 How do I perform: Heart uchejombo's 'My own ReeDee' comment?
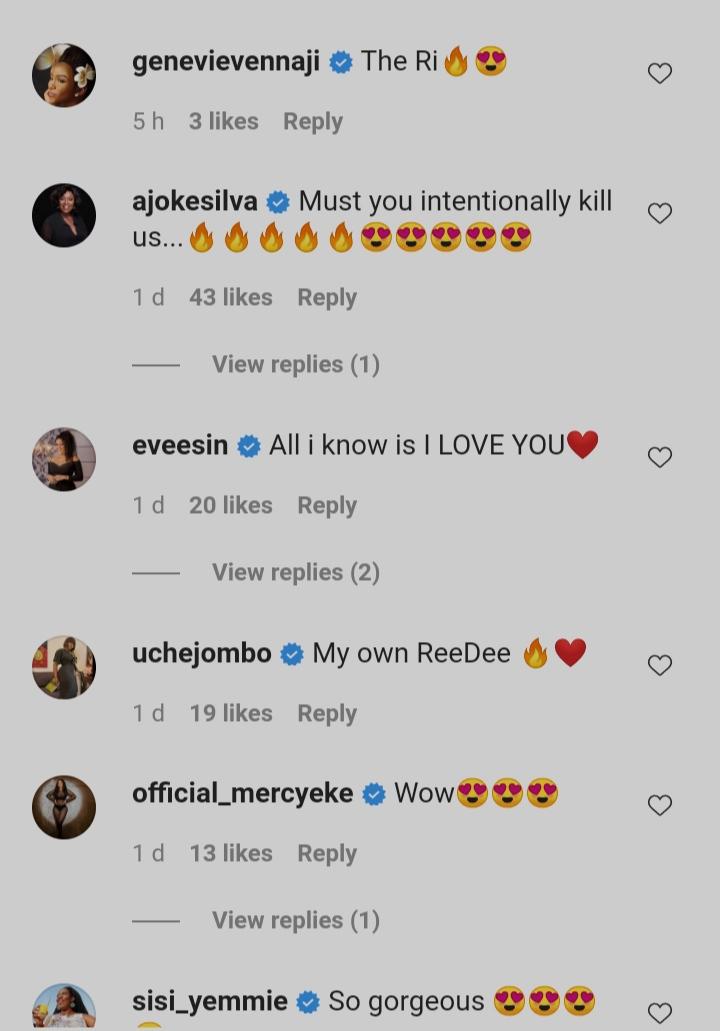[x=660, y=665]
